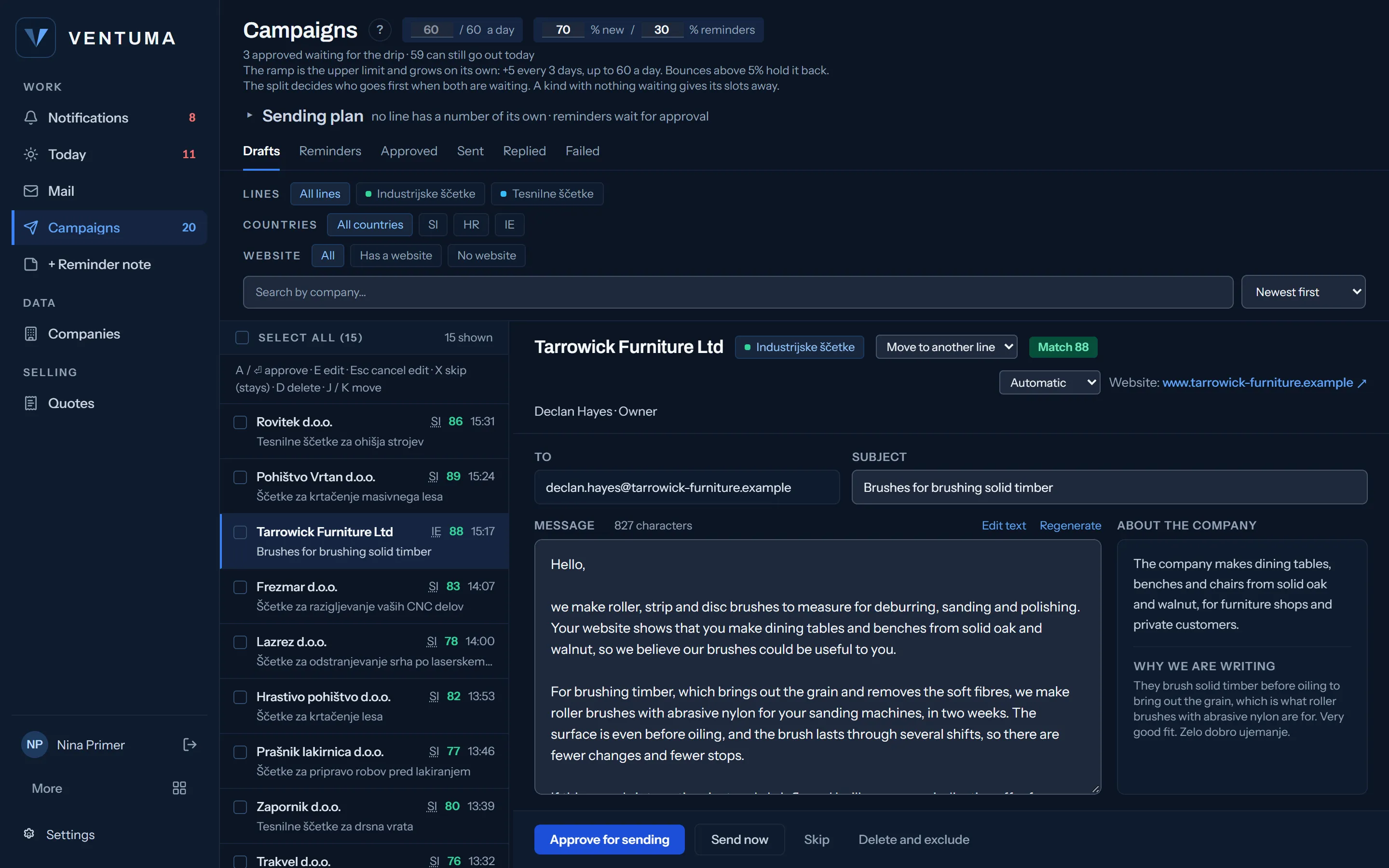The height and width of the screenshot is (868, 1389).
Task: Click external link arrow after website URL
Action: (1362, 383)
